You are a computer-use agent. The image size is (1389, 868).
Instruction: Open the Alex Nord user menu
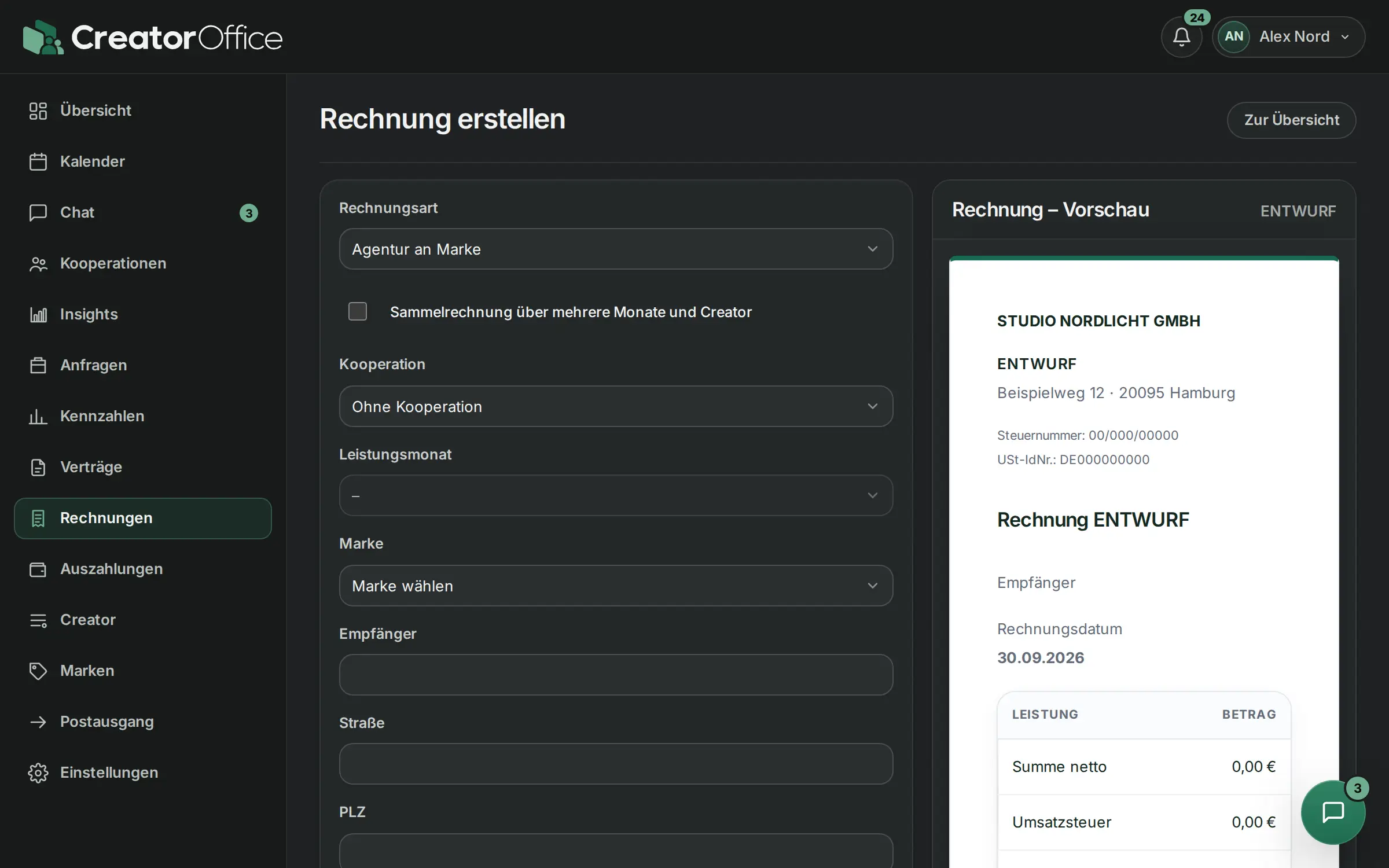[1288, 37]
